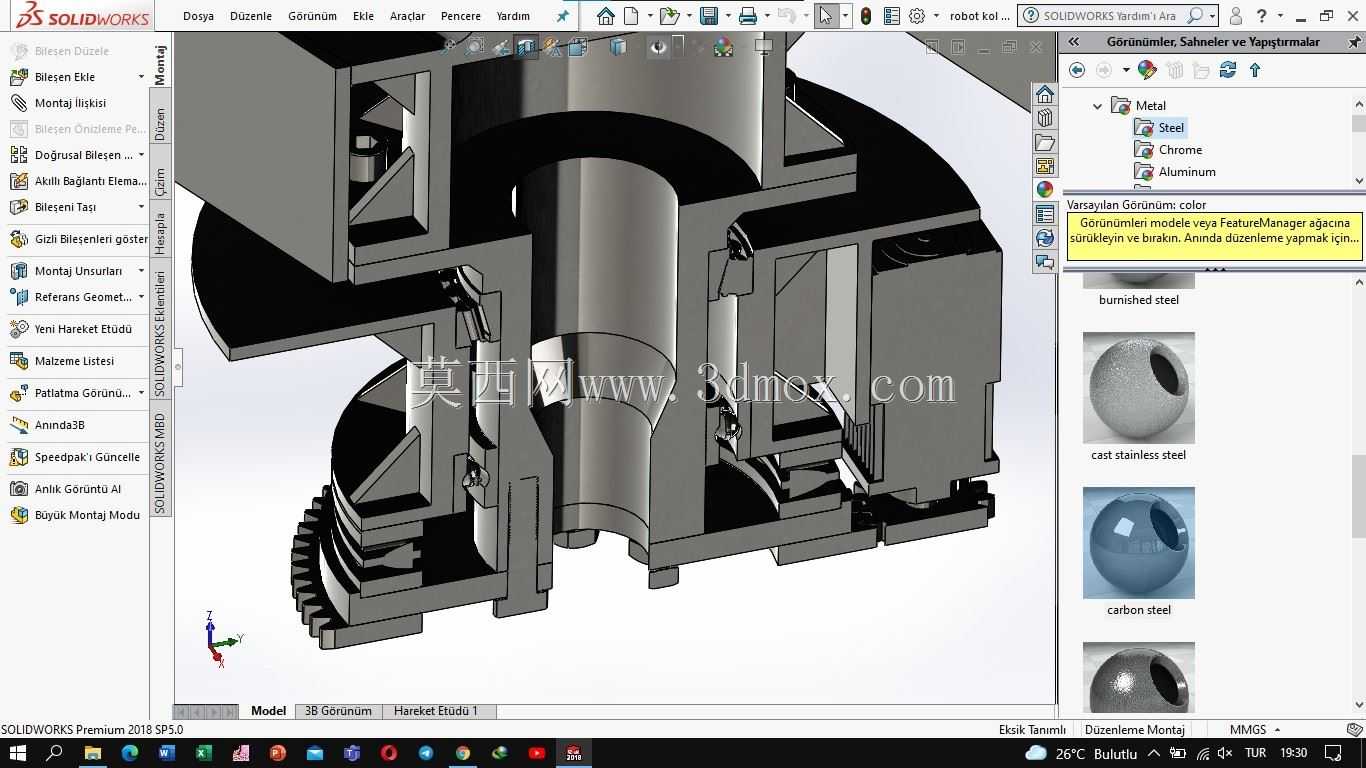
Task: Switch to Hareket Etüdü 1 tab
Action: tap(436, 711)
